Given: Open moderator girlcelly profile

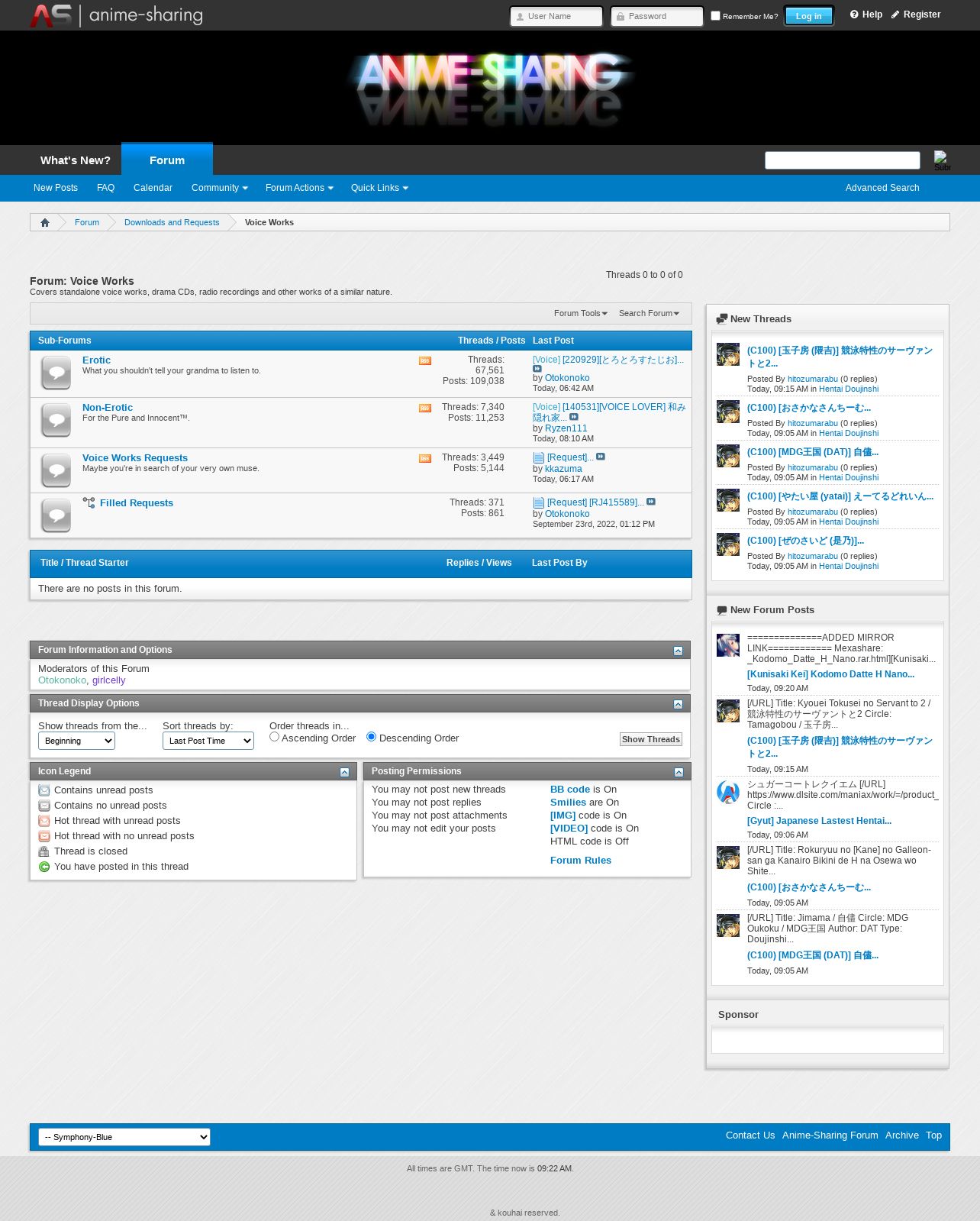Looking at the screenshot, I should click(109, 680).
